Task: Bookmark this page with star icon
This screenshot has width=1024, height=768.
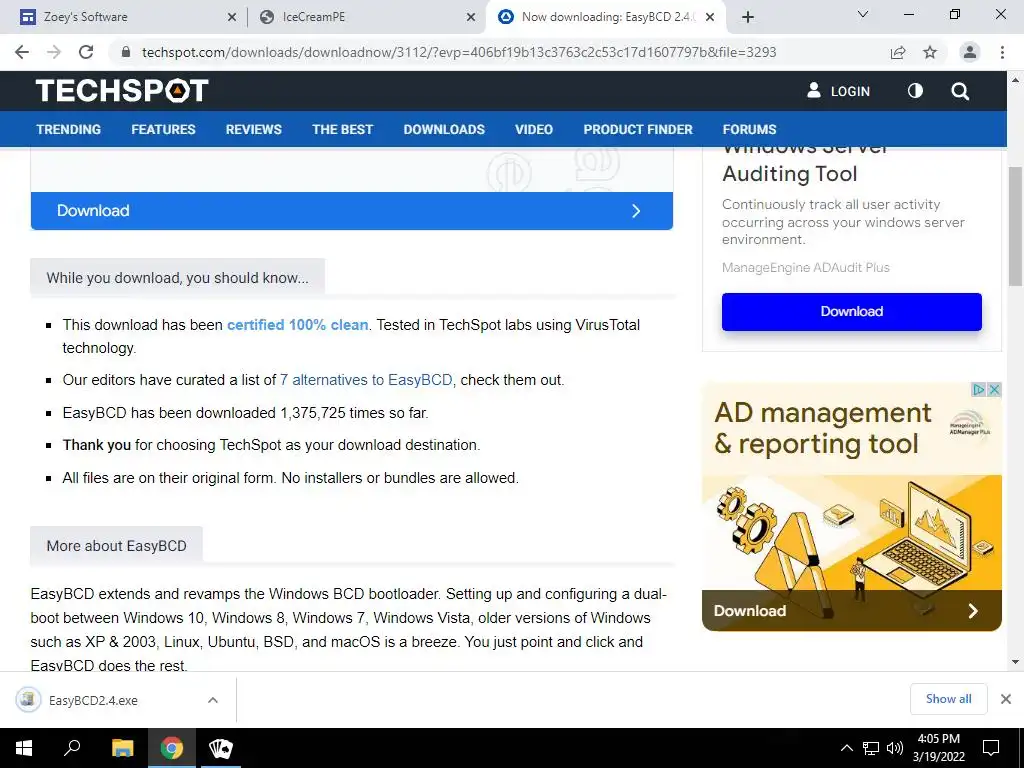Action: click(x=930, y=52)
